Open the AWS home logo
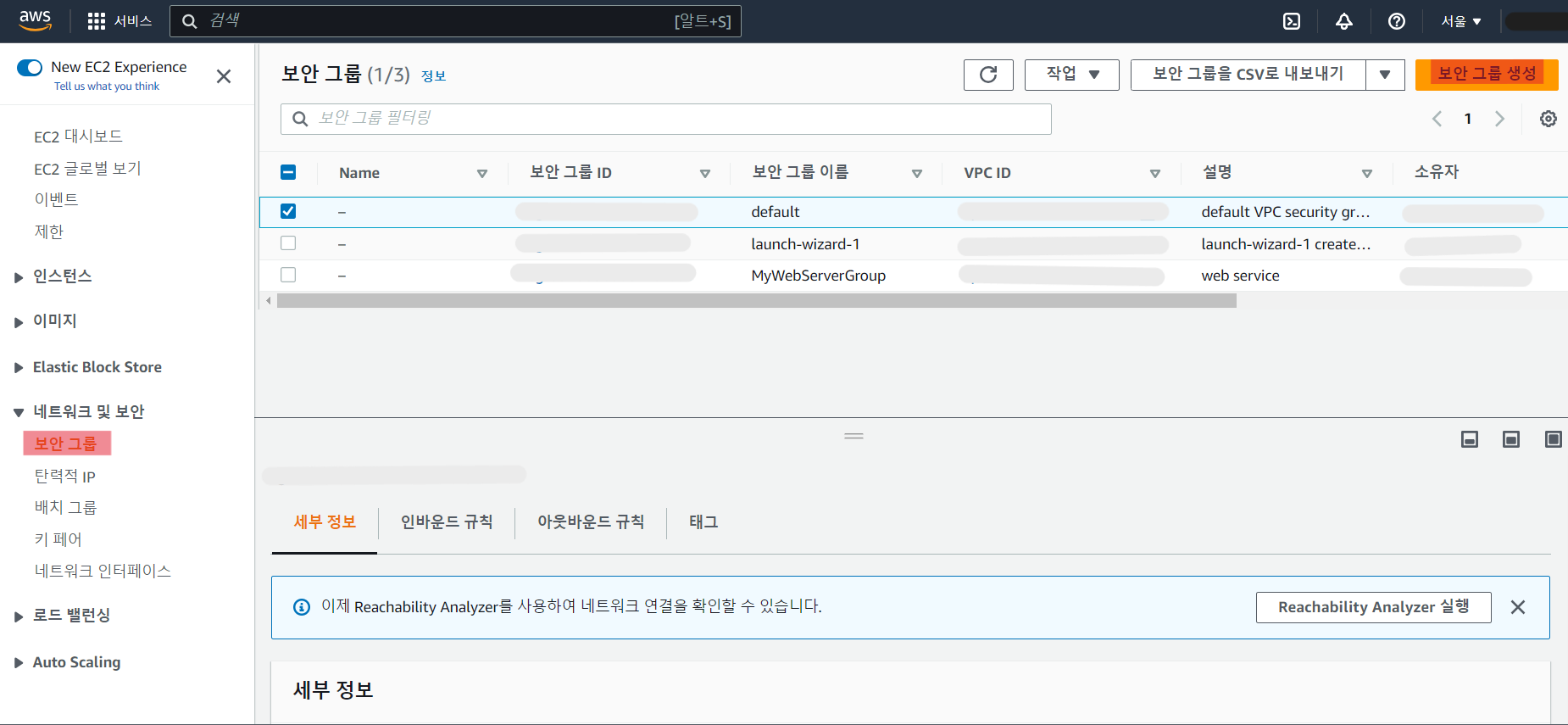This screenshot has width=1568, height=725. (x=35, y=20)
